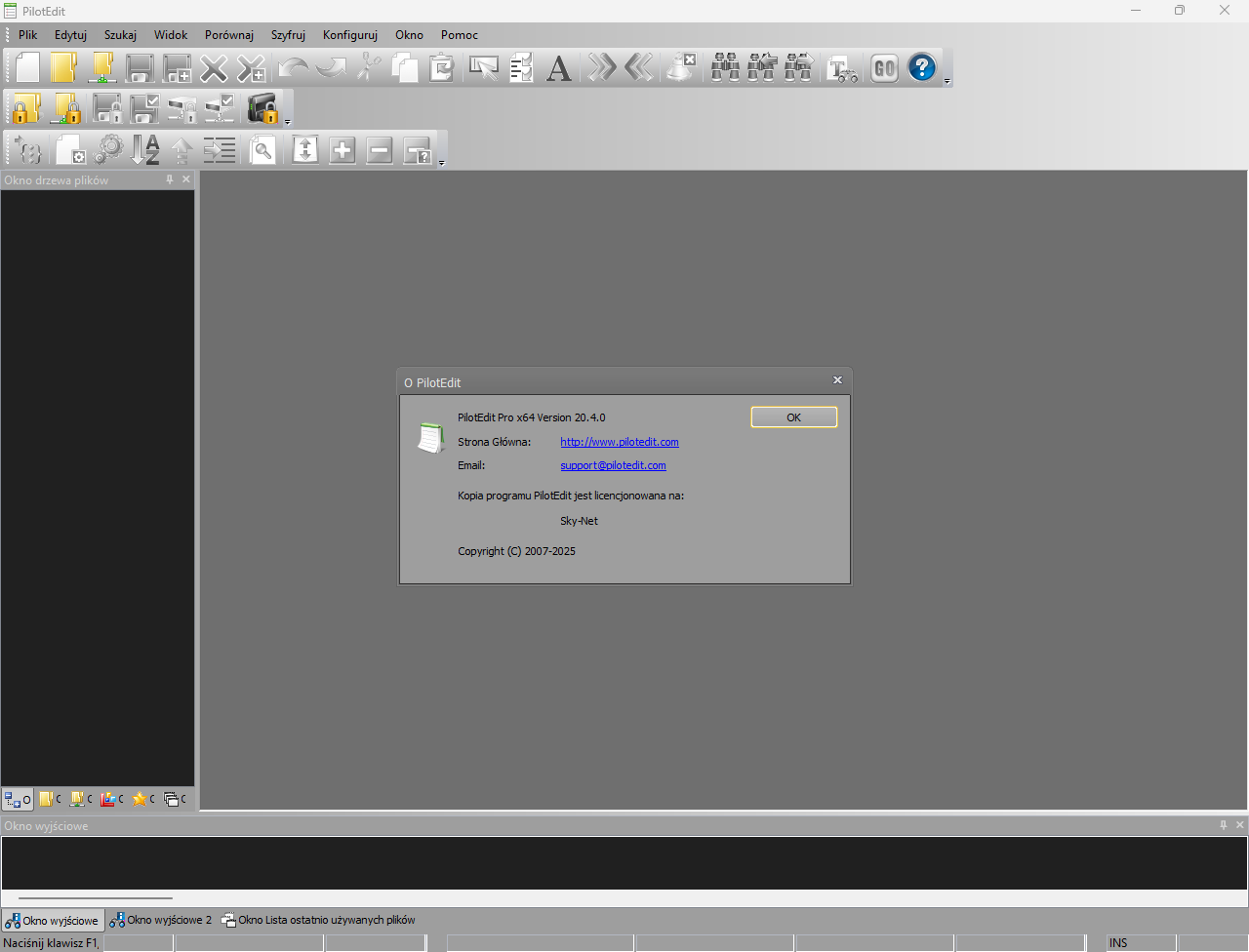Screen dimensions: 1249x952
Task: Pin the Okno wyjściowe panel
Action: [x=1224, y=825]
